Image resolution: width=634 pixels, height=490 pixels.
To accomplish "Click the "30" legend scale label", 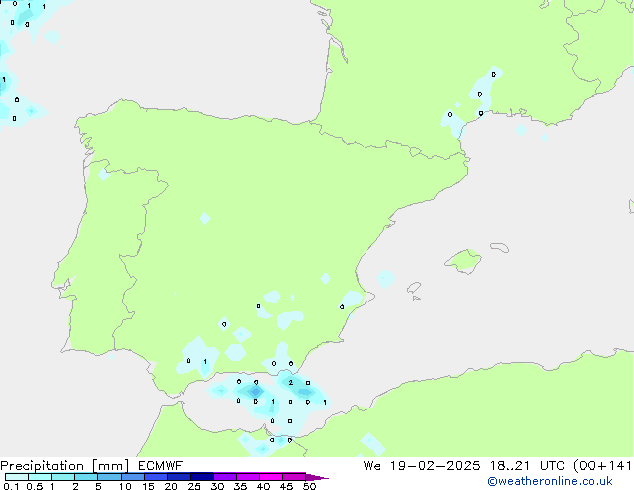I will click(x=217, y=486).
